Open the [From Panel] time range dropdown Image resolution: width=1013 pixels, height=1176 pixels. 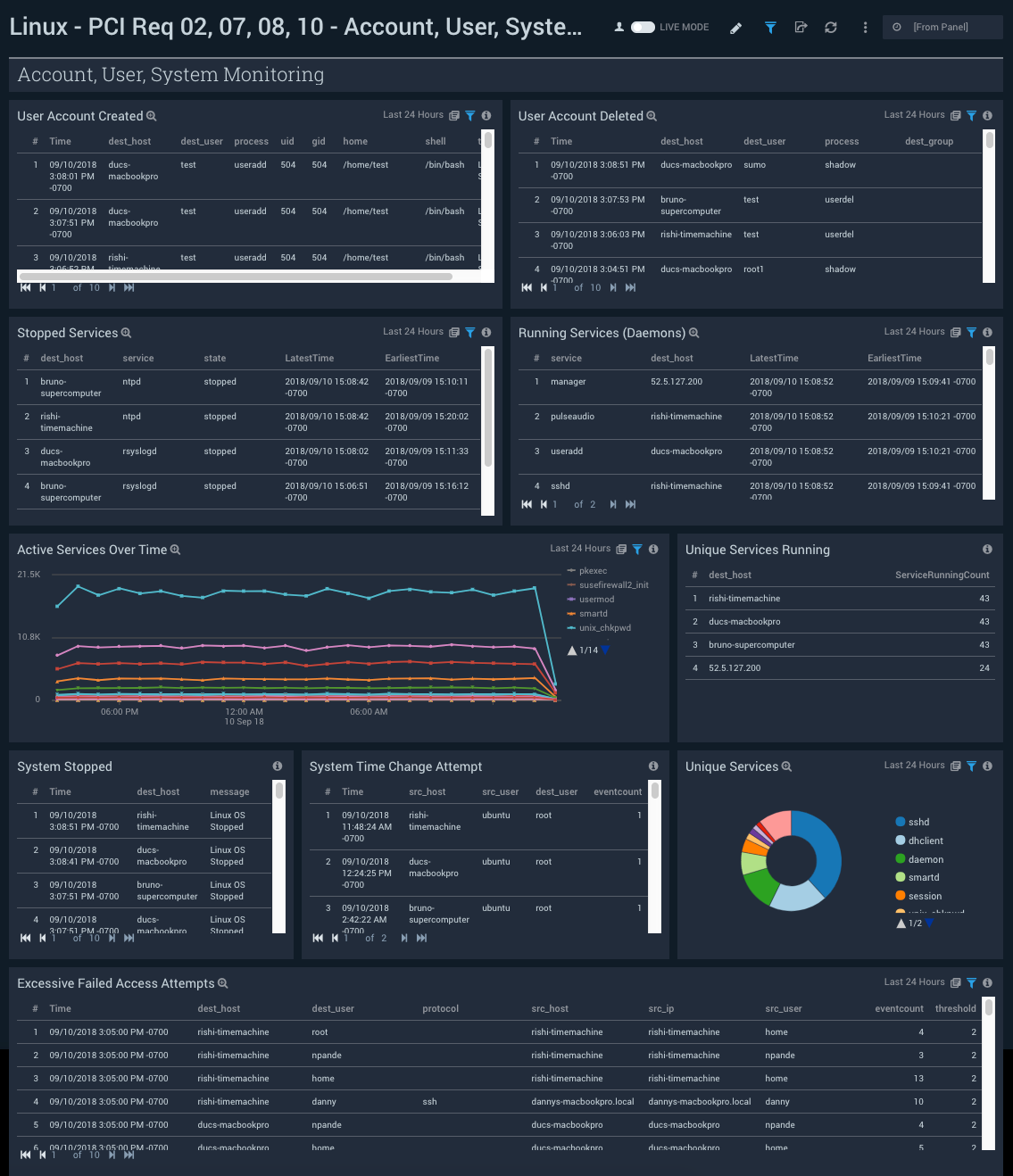click(x=942, y=27)
